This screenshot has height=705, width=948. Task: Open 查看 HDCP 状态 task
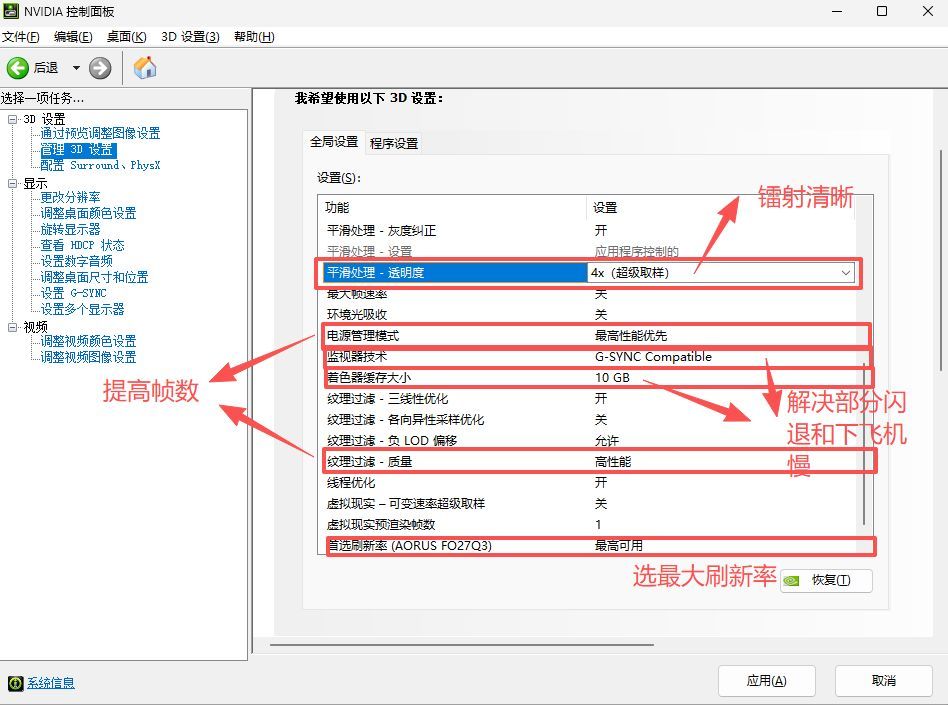pos(82,245)
